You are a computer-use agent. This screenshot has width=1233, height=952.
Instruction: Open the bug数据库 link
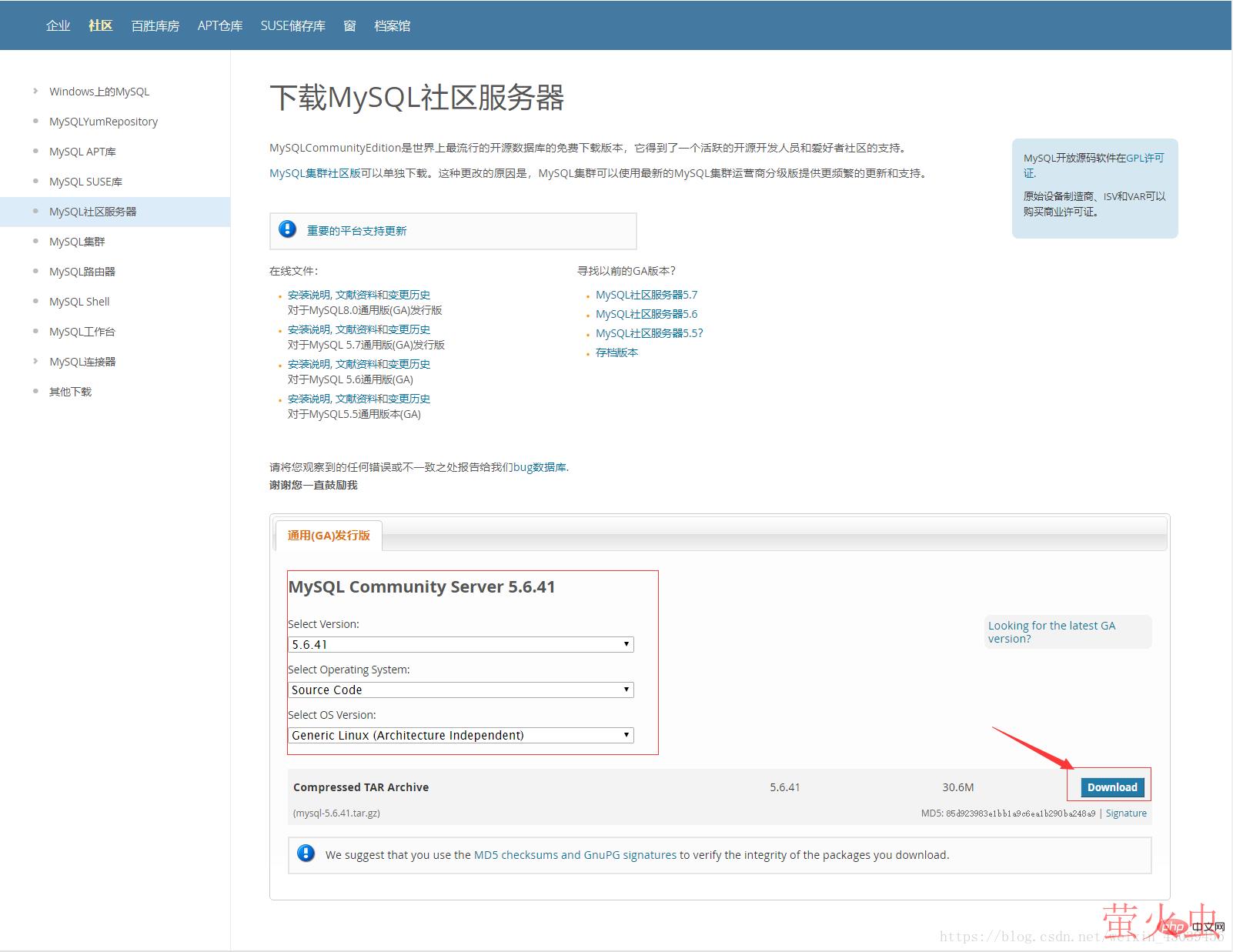tap(540, 466)
